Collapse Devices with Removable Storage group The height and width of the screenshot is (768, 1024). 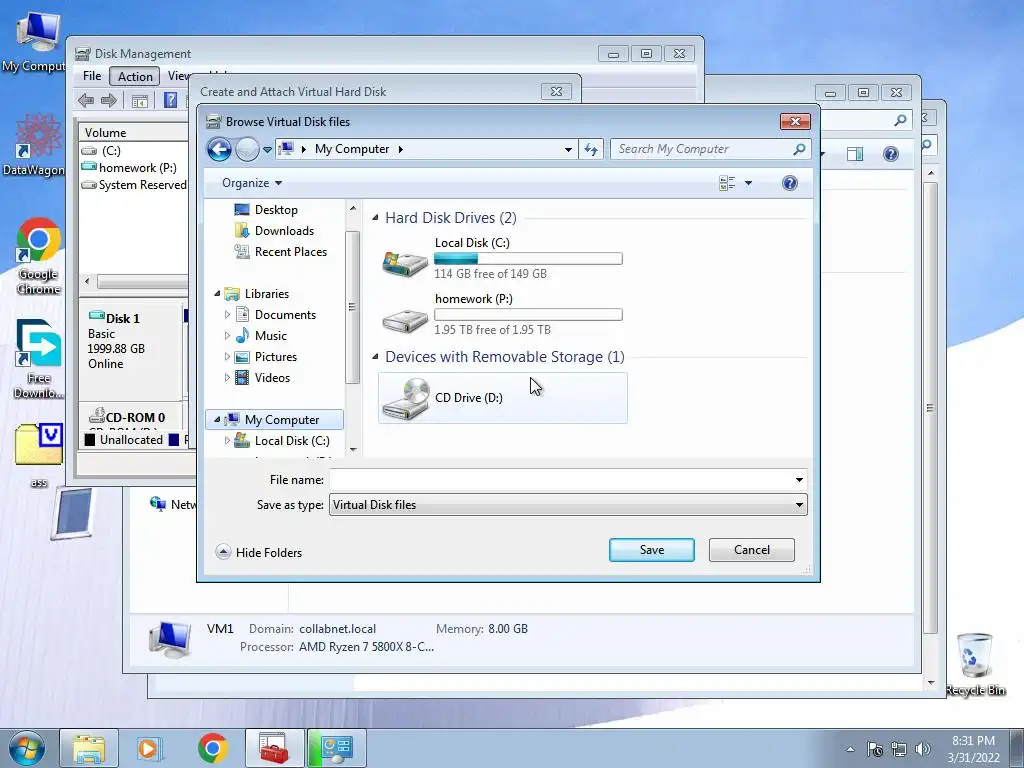[376, 357]
